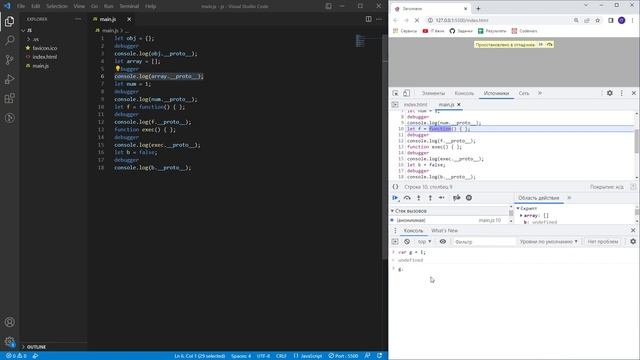Close the main.js tab in Sources
Image resolution: width=640 pixels, height=360 pixels.
point(459,105)
